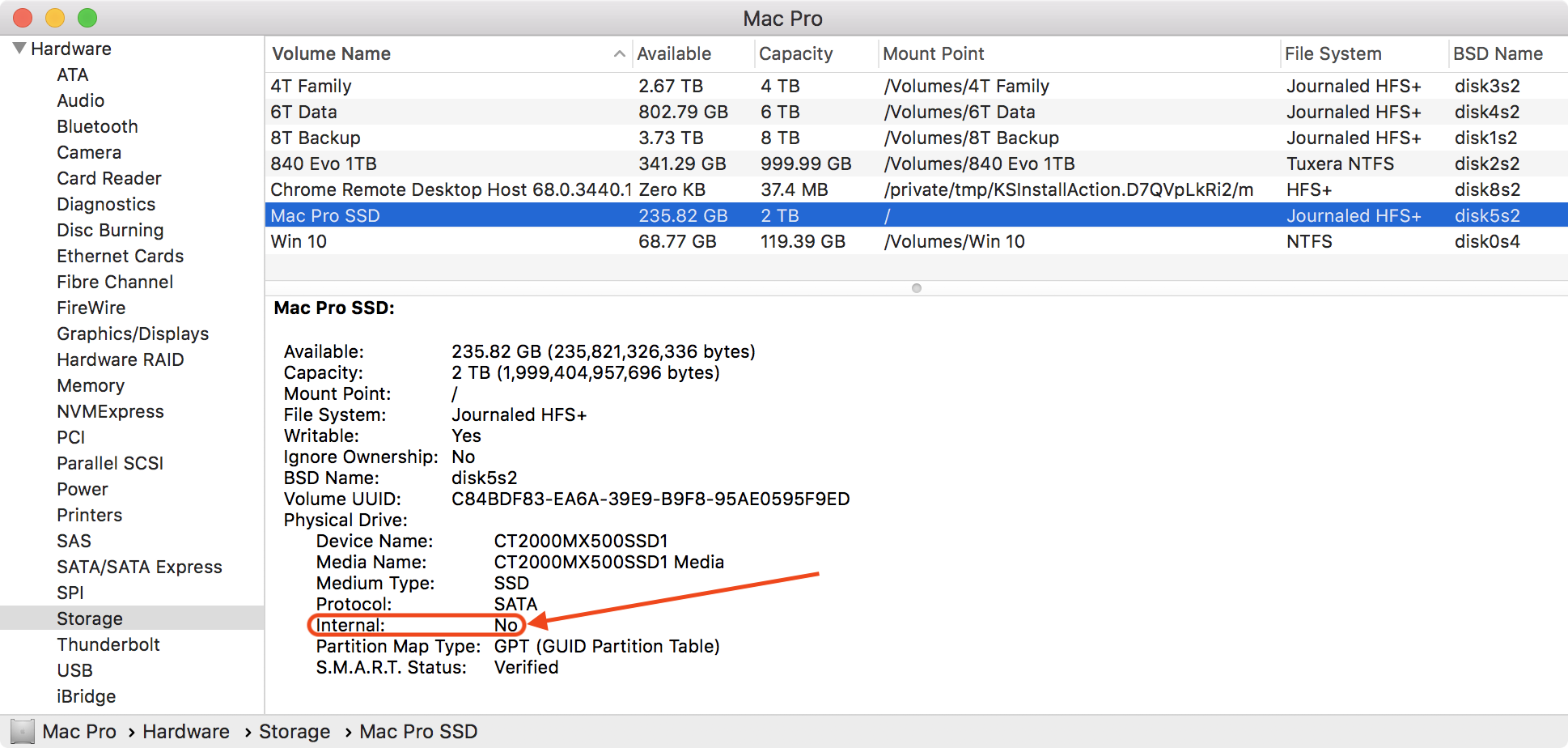The image size is (1568, 748).
Task: Select Card Reader in the sidebar
Action: click(x=109, y=178)
